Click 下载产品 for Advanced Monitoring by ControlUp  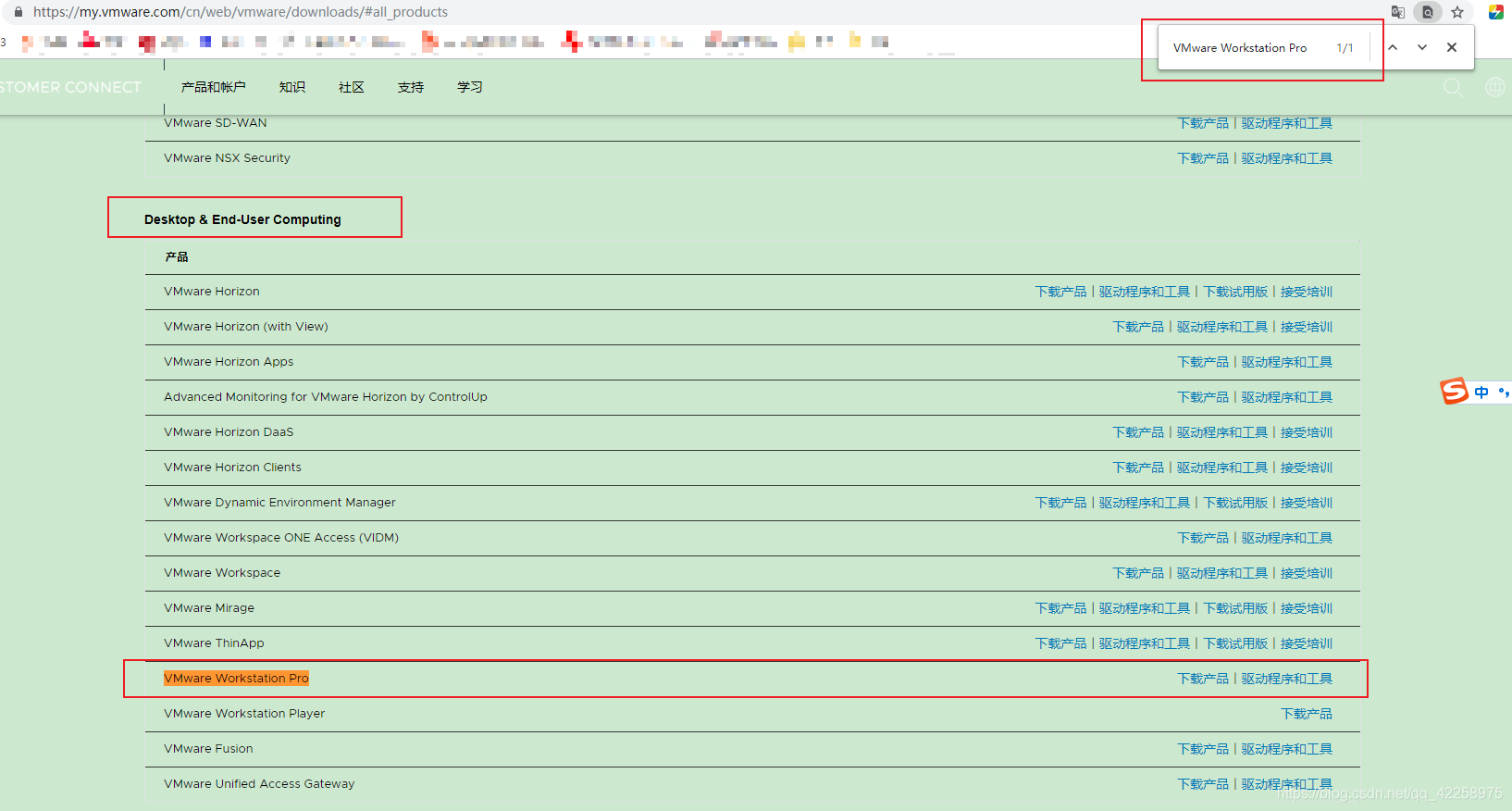pyautogui.click(x=1203, y=397)
